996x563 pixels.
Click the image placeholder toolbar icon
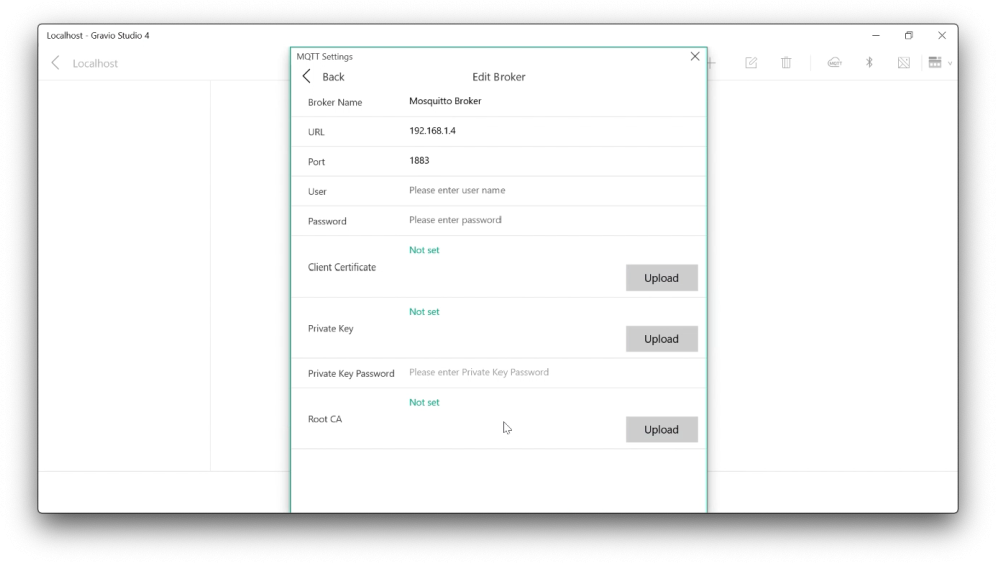pos(903,62)
